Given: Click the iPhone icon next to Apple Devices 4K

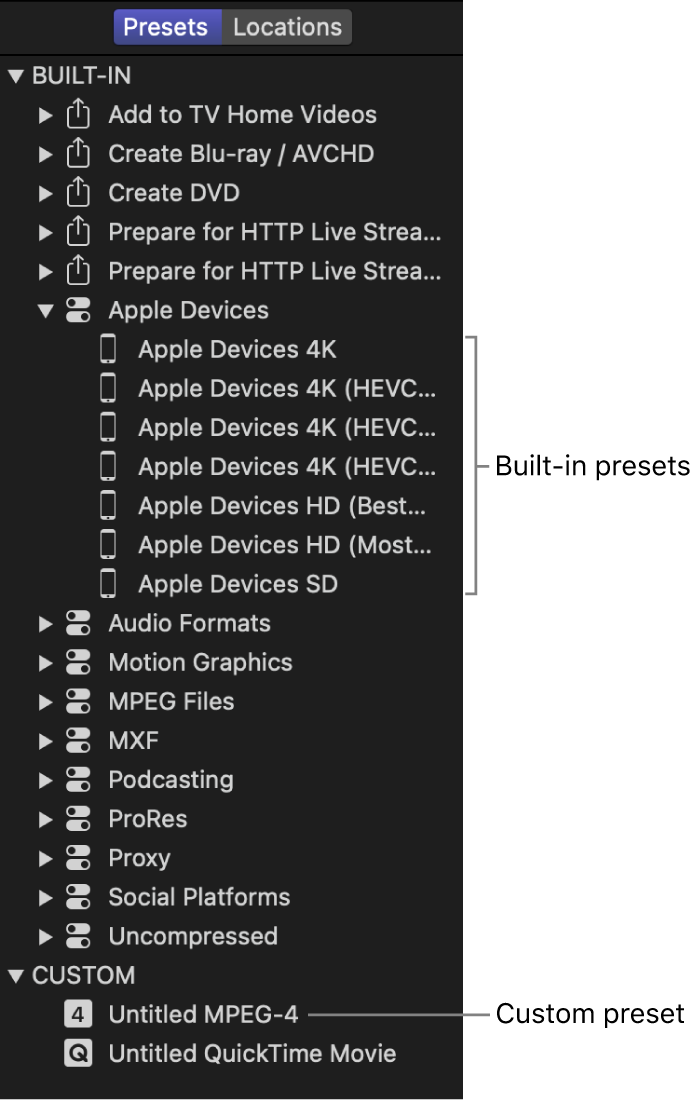Looking at the screenshot, I should (108, 349).
